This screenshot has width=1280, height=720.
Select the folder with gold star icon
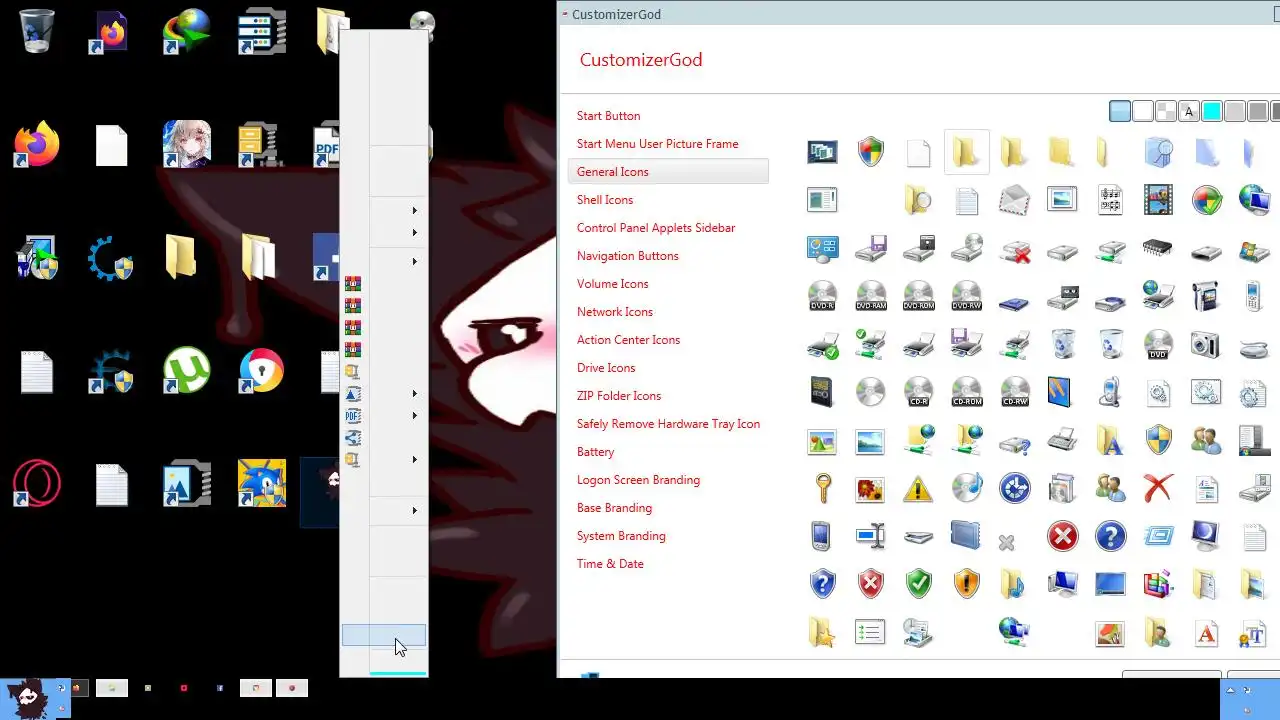tap(822, 632)
